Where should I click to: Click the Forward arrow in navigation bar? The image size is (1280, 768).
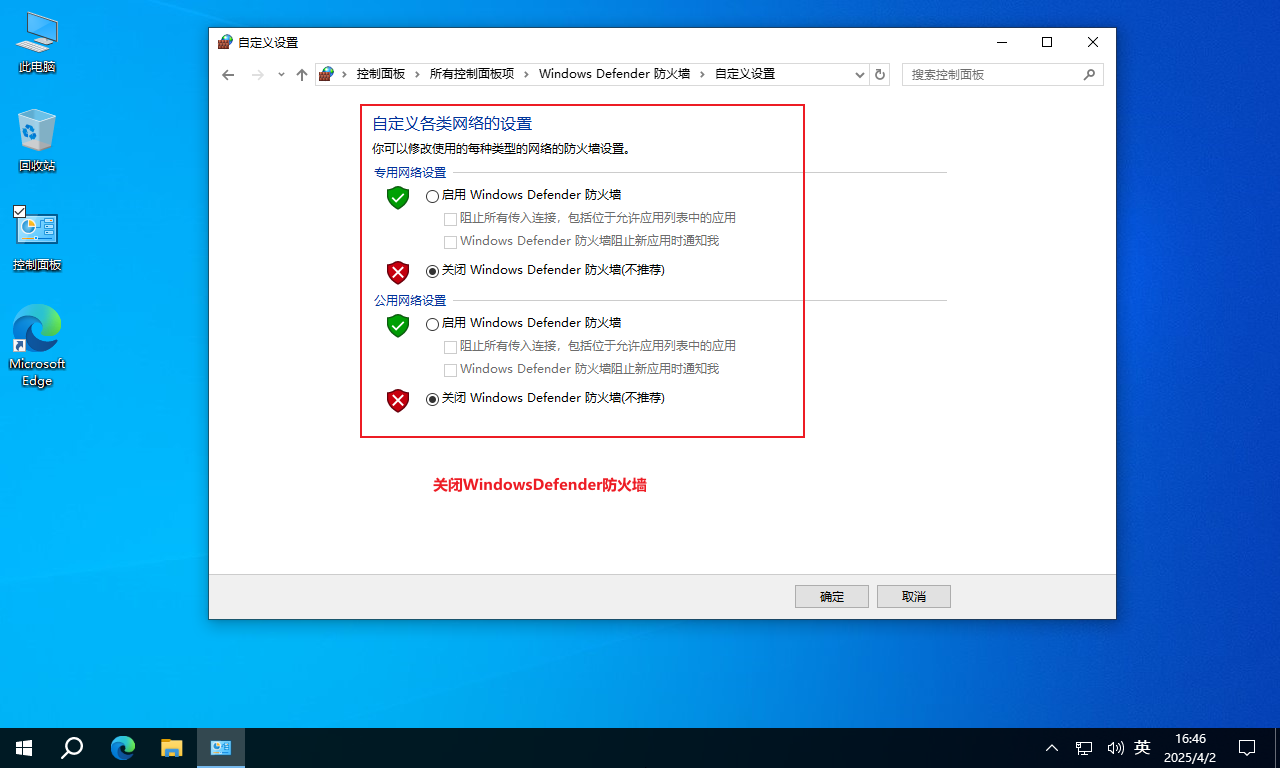[258, 75]
